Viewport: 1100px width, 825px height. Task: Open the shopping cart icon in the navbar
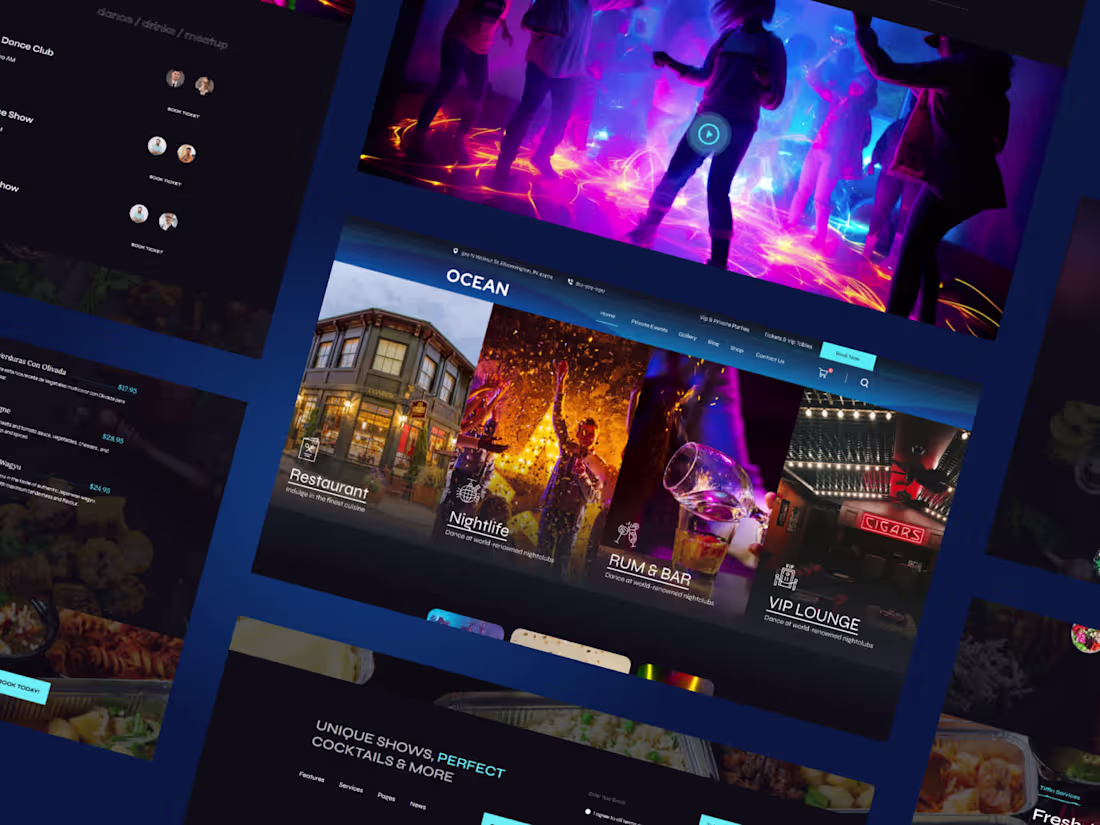(824, 373)
